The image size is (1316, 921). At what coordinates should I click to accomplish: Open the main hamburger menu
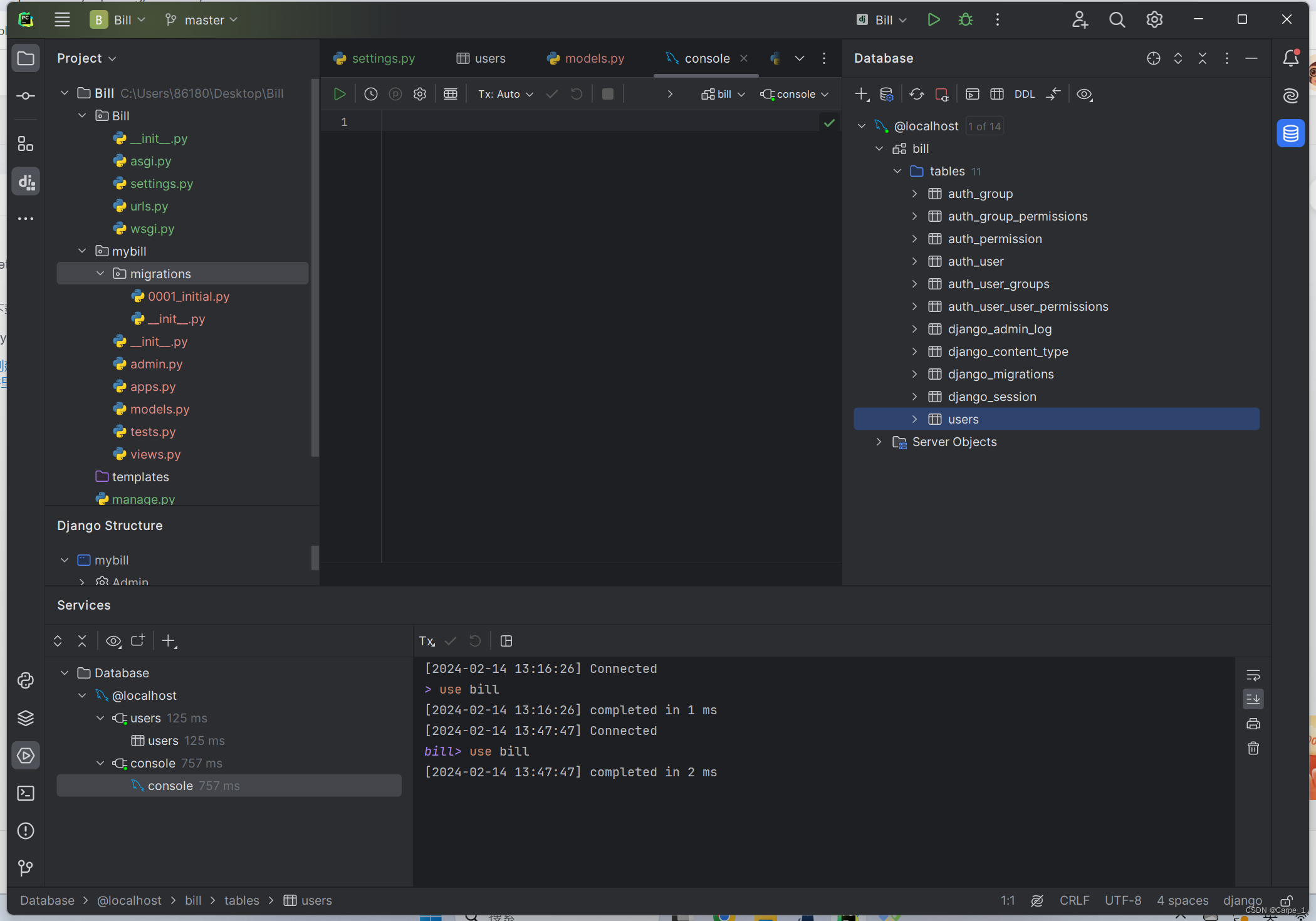[x=62, y=19]
